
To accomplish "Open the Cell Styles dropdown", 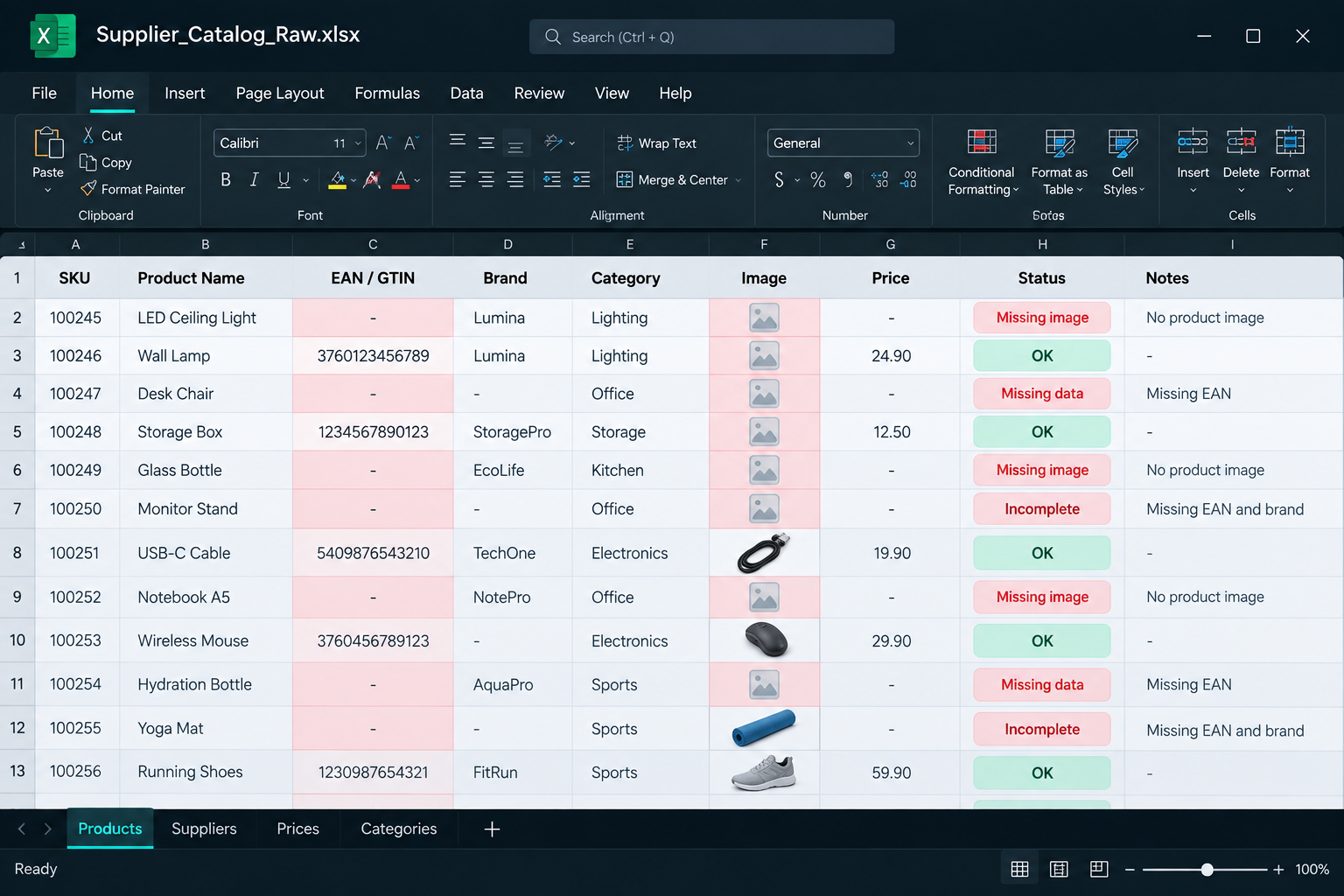I will (x=1123, y=162).
